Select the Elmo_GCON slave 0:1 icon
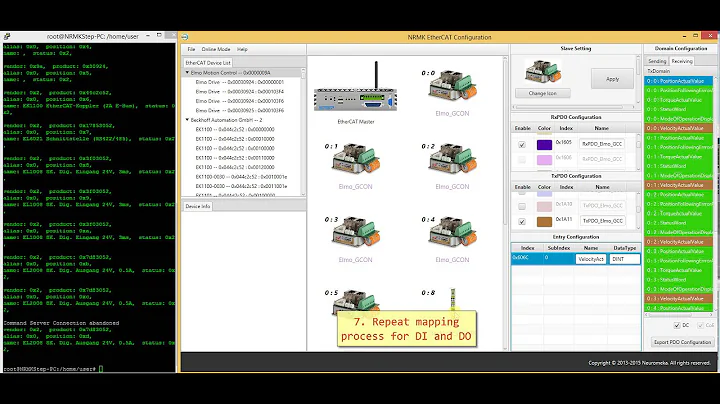Screen dimensions: 720x404 (x=356, y=158)
